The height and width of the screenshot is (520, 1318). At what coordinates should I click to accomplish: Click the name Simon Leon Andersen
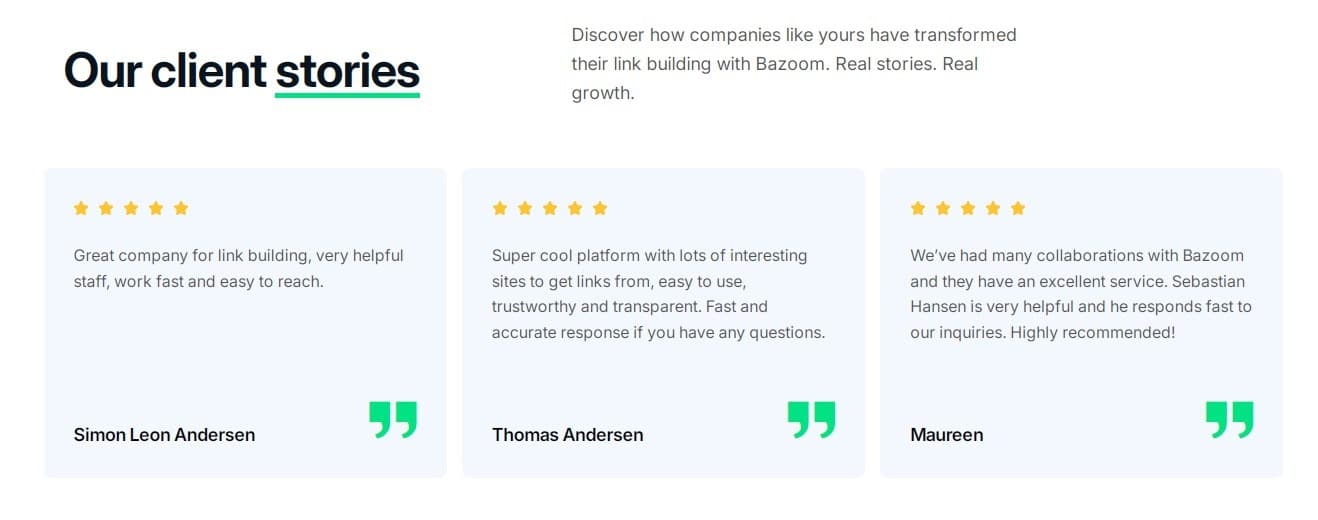164,435
